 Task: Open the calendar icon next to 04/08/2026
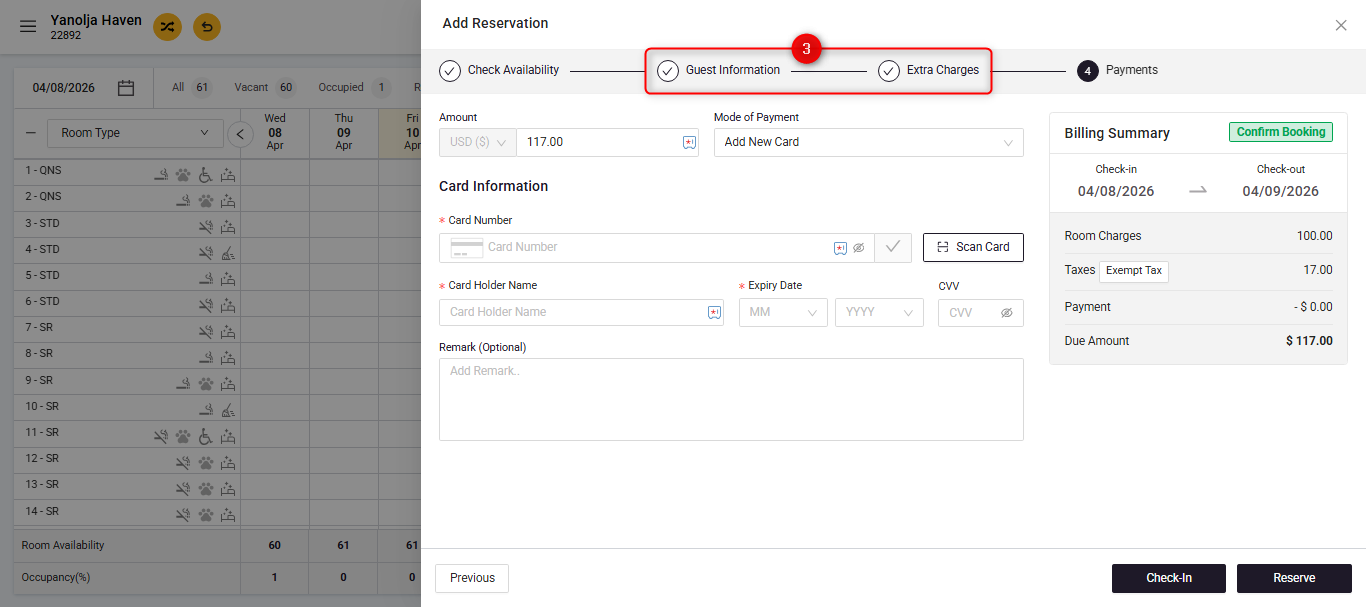tap(126, 88)
